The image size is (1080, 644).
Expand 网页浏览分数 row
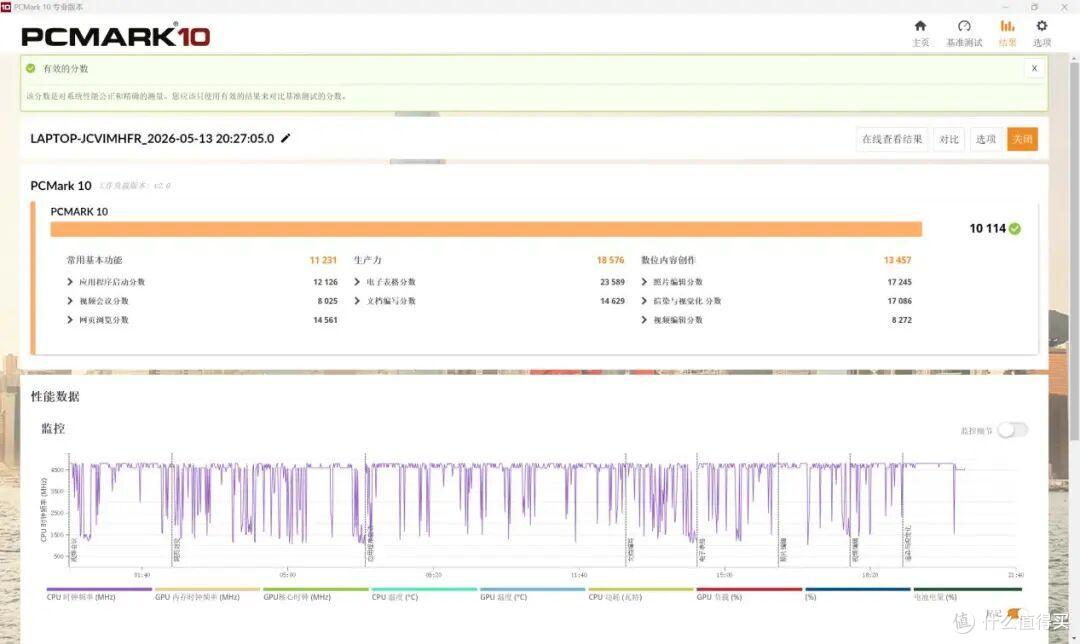coord(70,320)
